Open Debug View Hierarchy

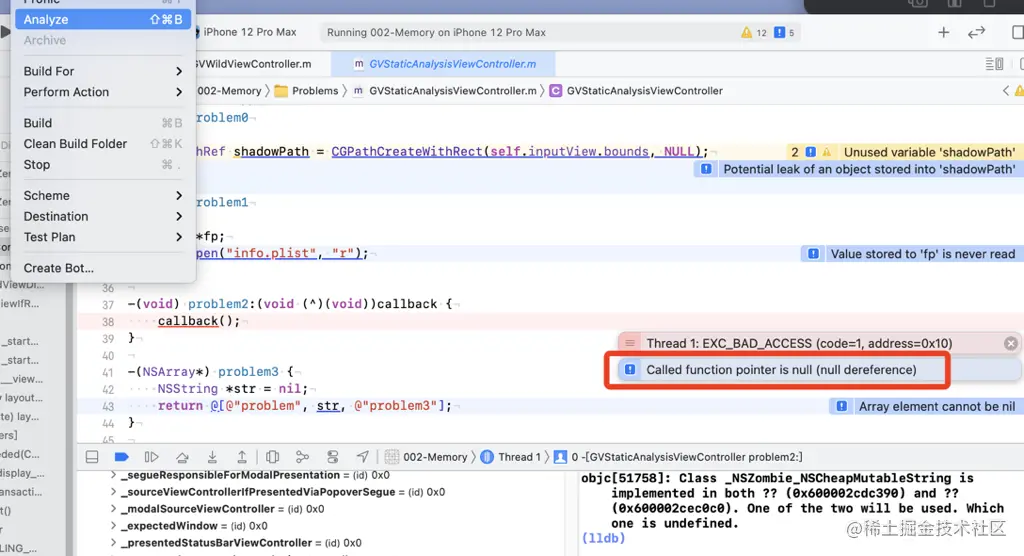tap(272, 457)
